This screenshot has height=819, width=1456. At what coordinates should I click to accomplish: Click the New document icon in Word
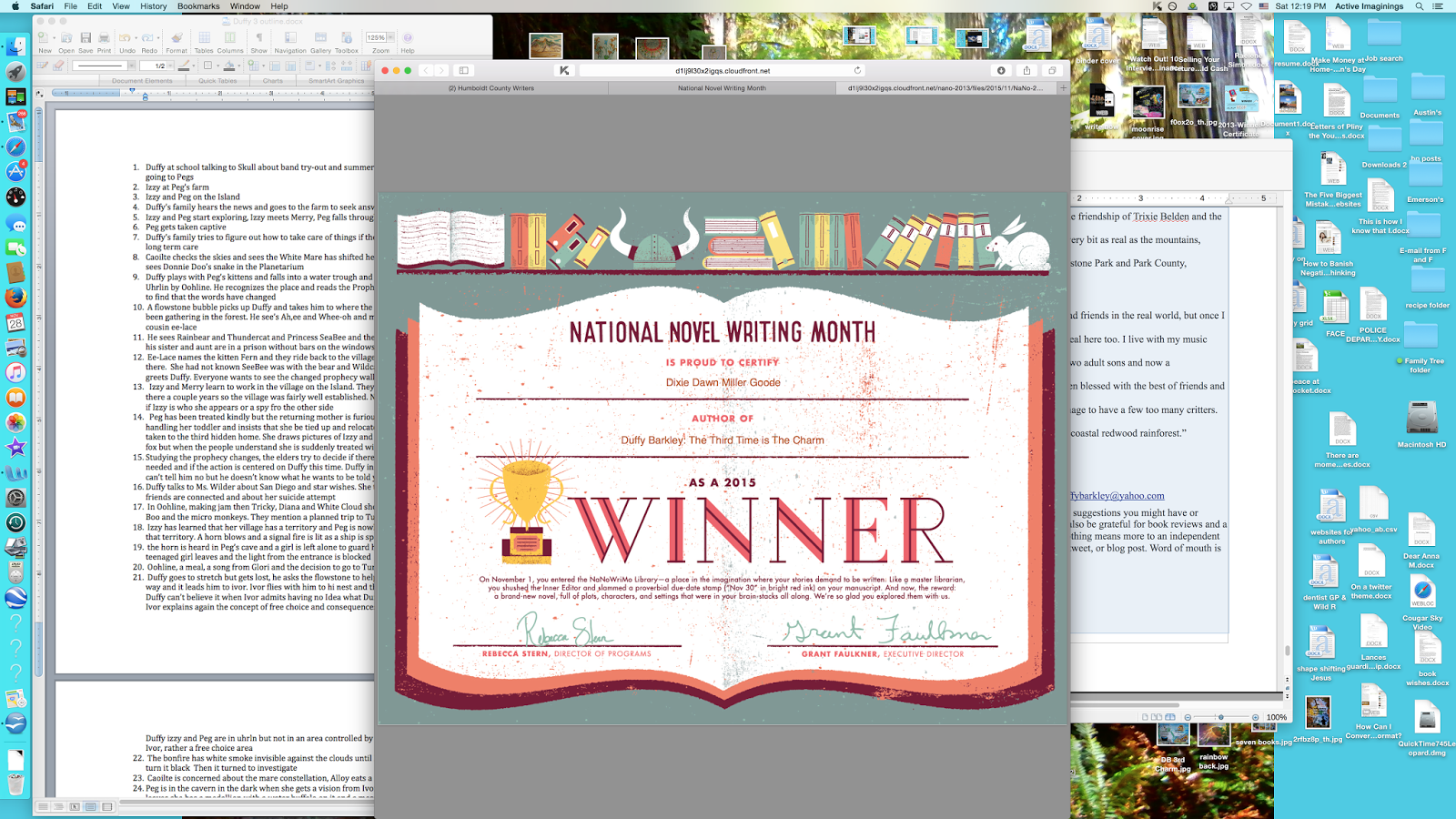[x=43, y=38]
